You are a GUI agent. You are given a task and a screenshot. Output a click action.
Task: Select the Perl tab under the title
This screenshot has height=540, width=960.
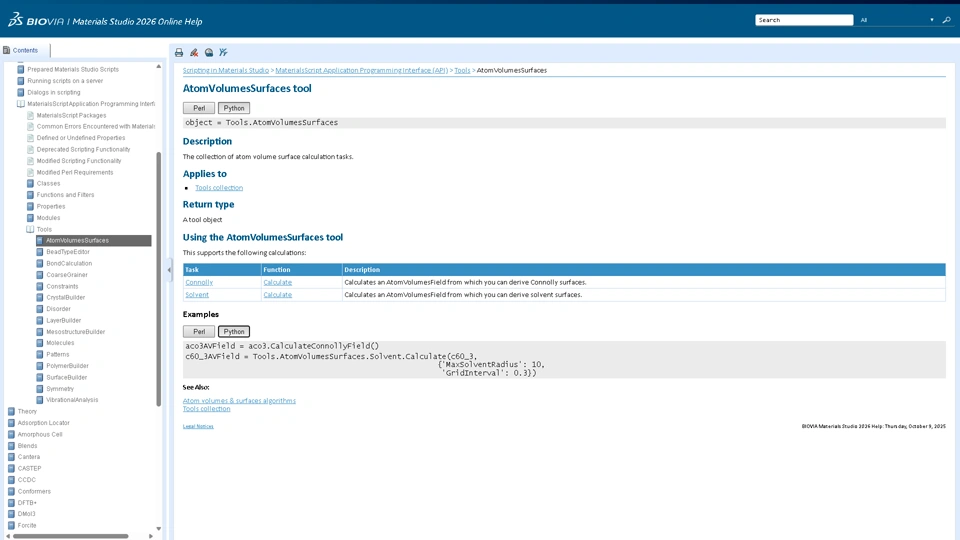(199, 108)
